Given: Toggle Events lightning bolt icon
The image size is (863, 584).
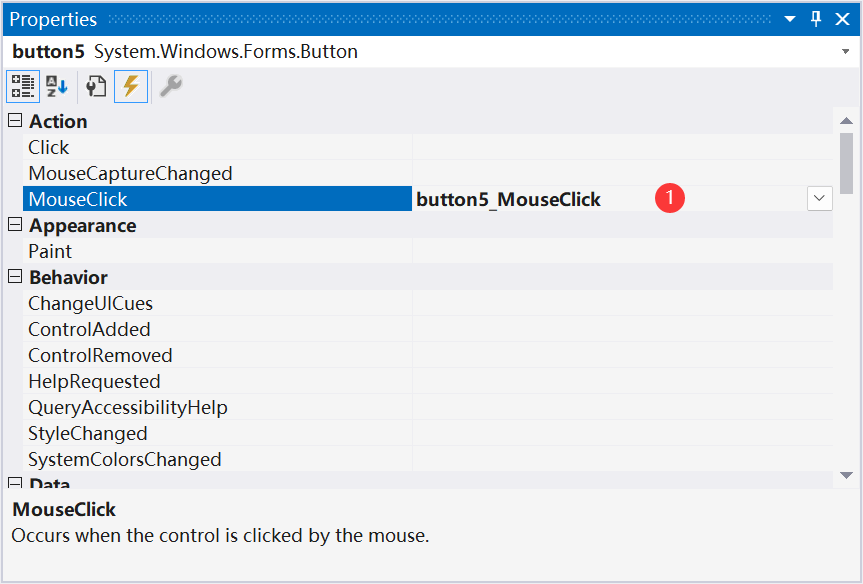Looking at the screenshot, I should tap(131, 86).
